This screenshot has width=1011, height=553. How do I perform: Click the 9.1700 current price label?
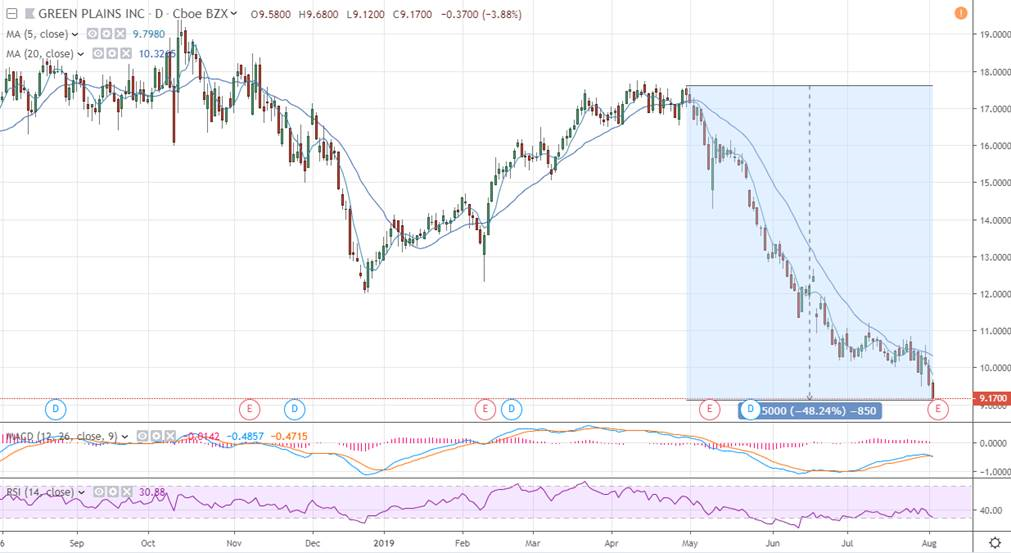tap(989, 400)
